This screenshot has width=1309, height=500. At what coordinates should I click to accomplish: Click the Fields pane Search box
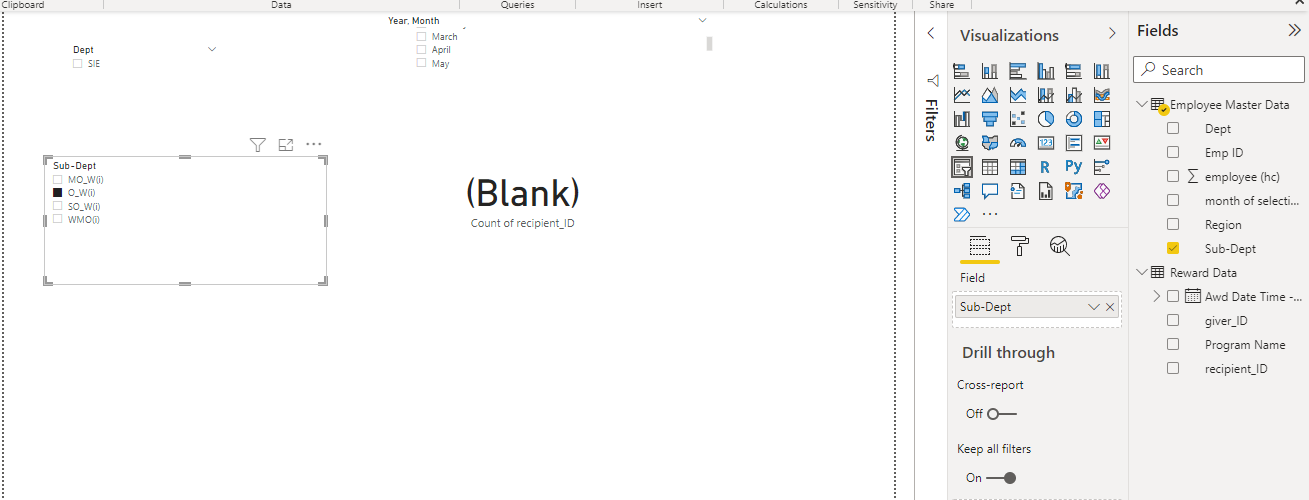(1219, 70)
